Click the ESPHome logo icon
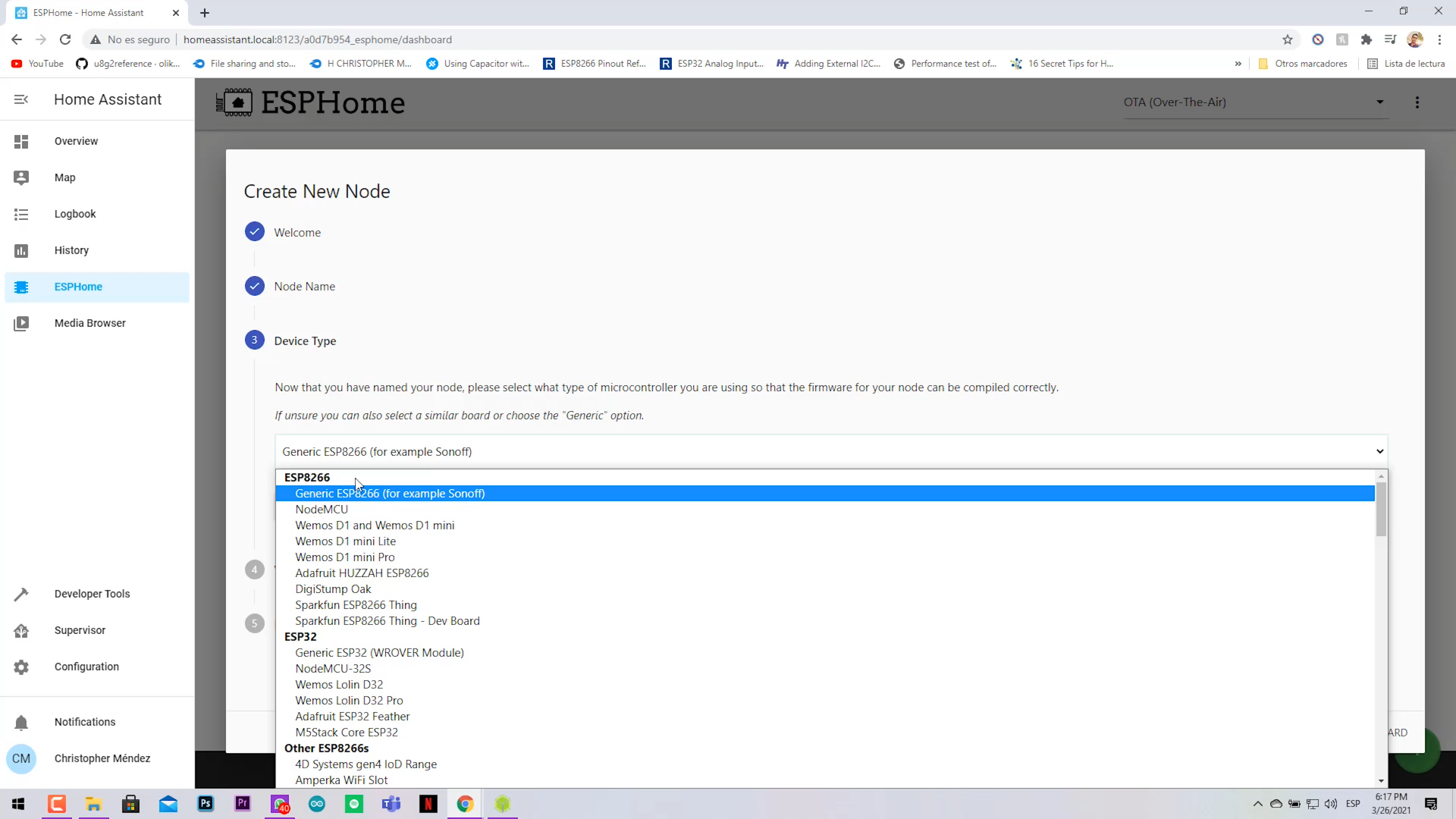The height and width of the screenshot is (819, 1456). [x=234, y=102]
